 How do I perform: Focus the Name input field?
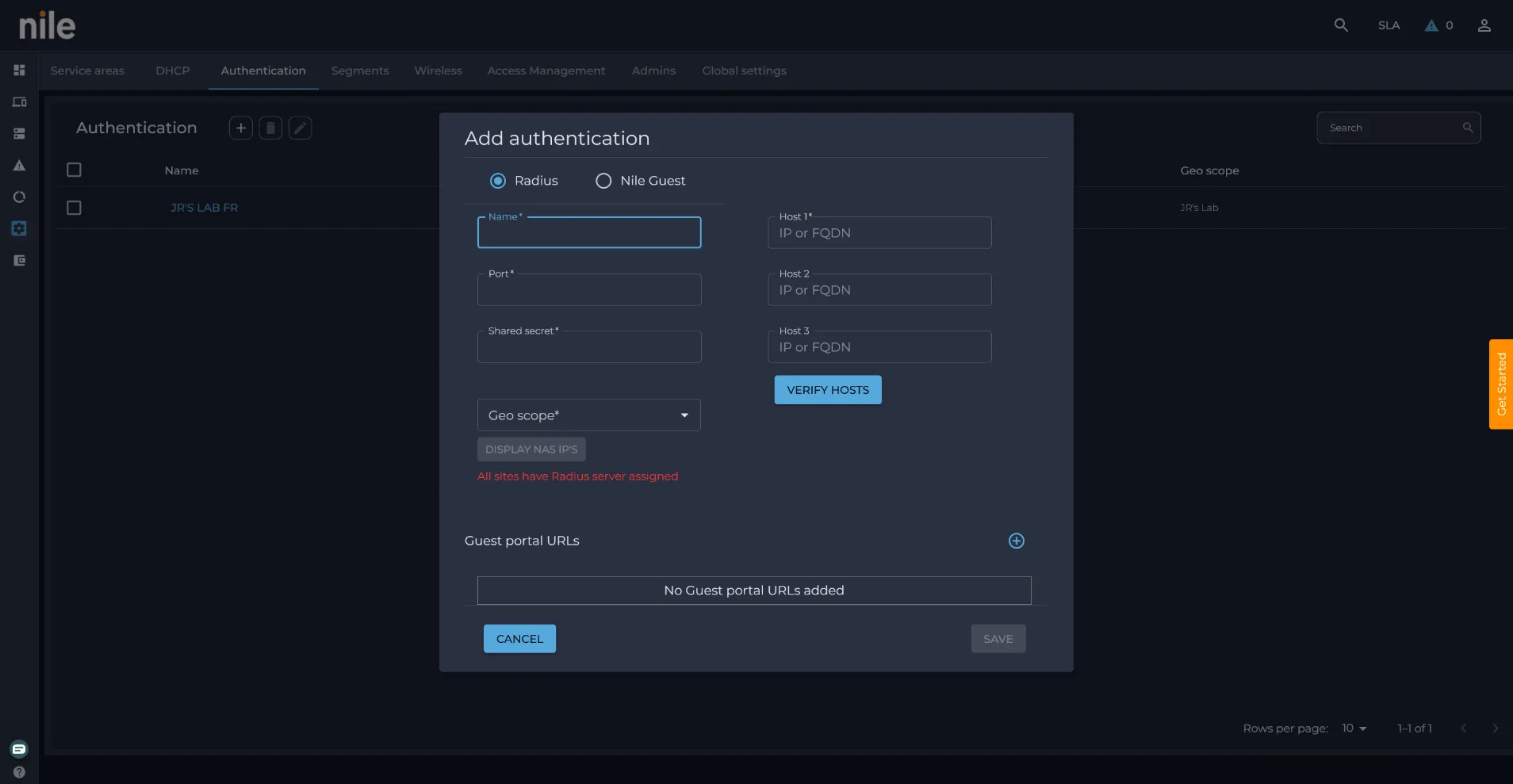[589, 232]
